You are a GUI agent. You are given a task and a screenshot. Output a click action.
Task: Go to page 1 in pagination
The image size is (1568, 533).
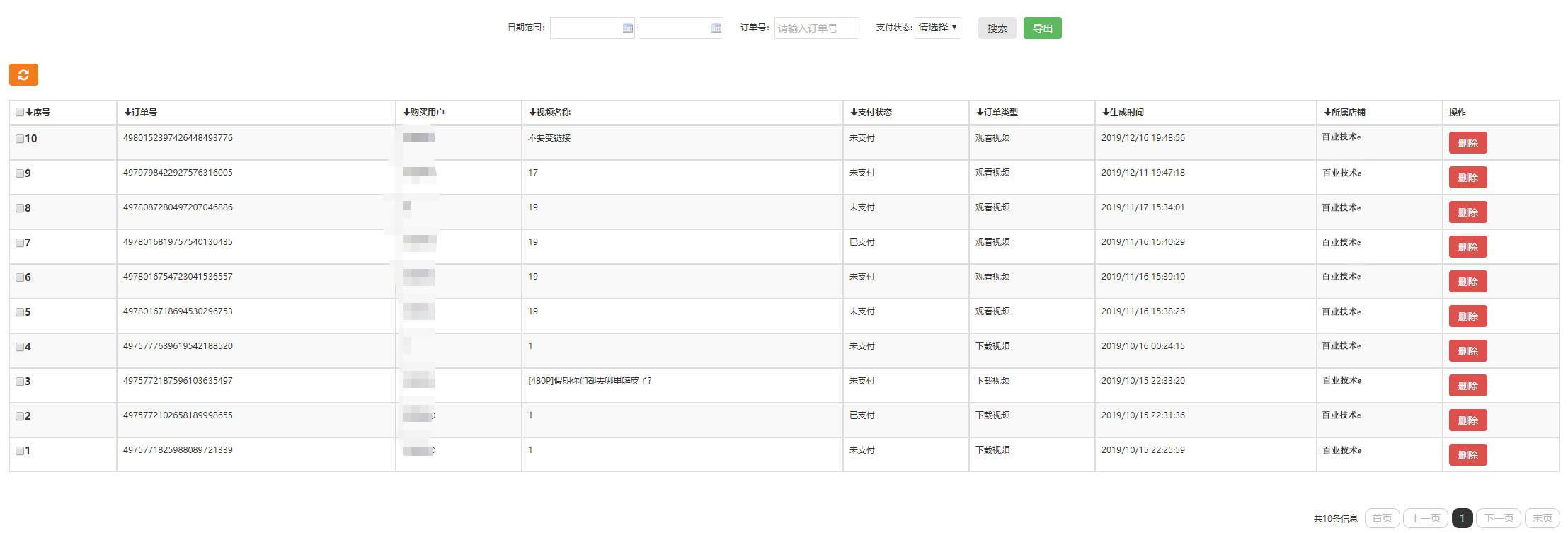coord(1462,518)
